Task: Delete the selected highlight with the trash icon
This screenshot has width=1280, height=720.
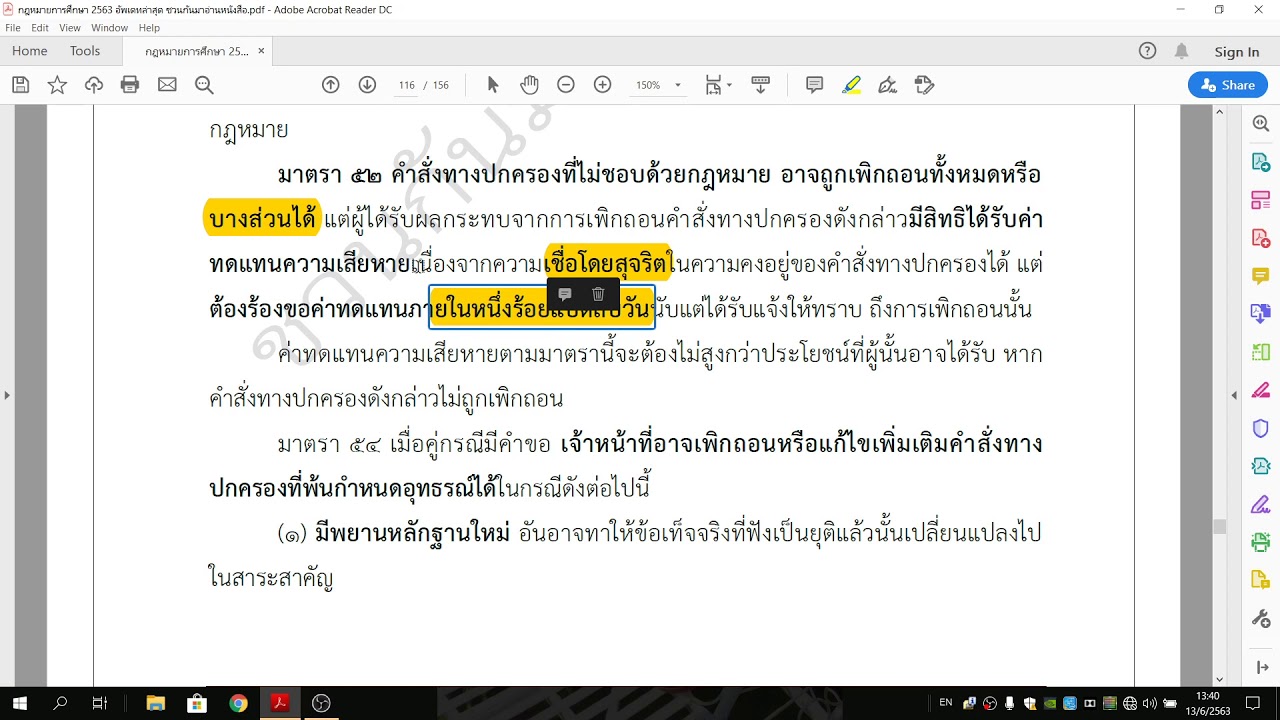Action: pos(598,294)
